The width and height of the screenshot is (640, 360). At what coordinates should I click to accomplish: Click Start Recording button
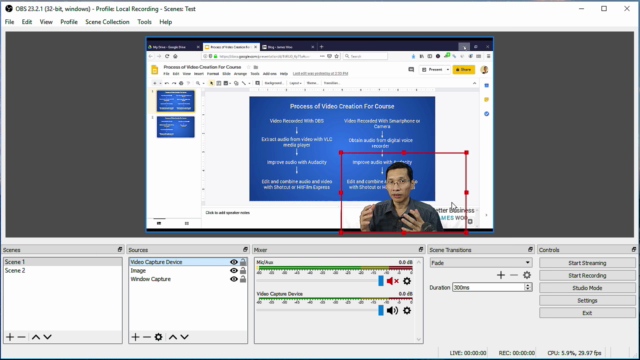pos(587,276)
